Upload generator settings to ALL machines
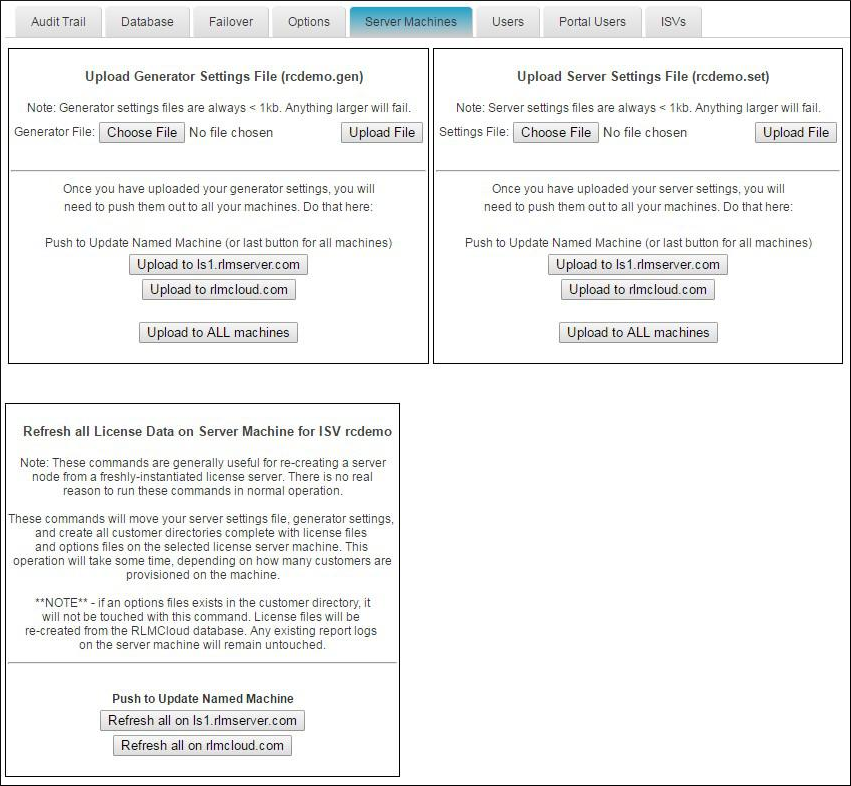 click(218, 331)
